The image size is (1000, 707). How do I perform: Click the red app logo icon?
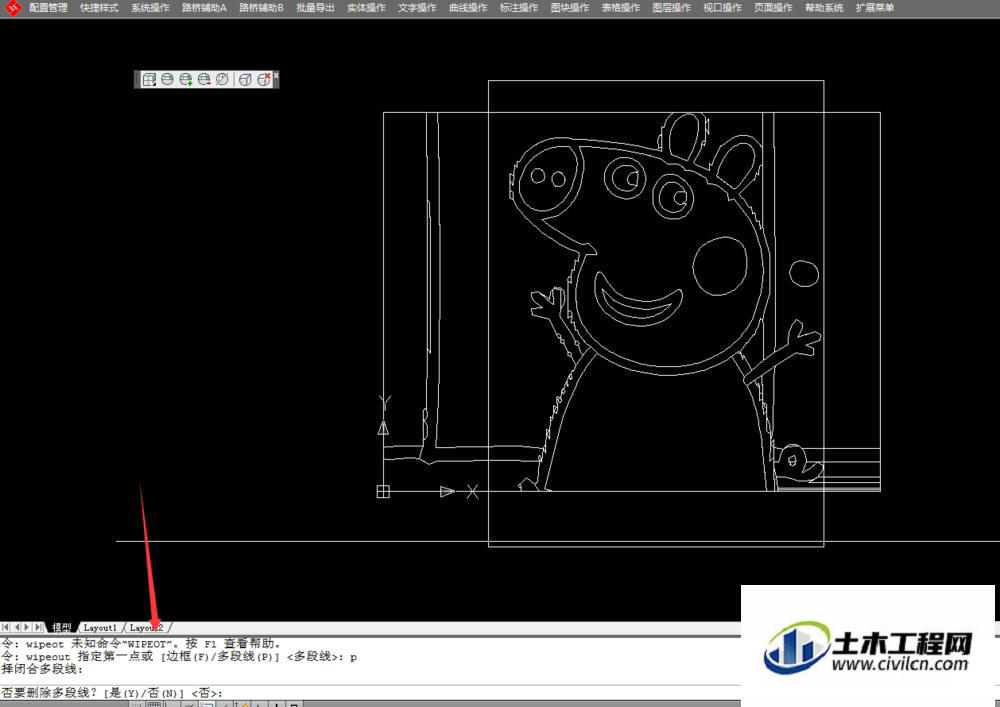11,8
